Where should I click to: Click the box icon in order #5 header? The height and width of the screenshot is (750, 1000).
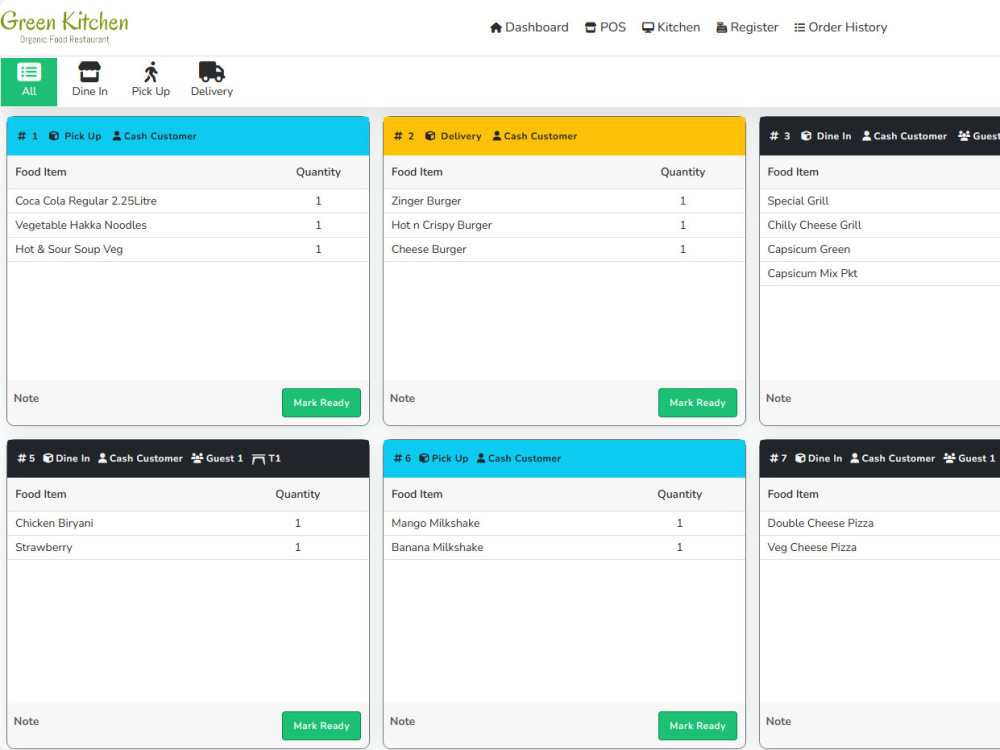coord(48,458)
